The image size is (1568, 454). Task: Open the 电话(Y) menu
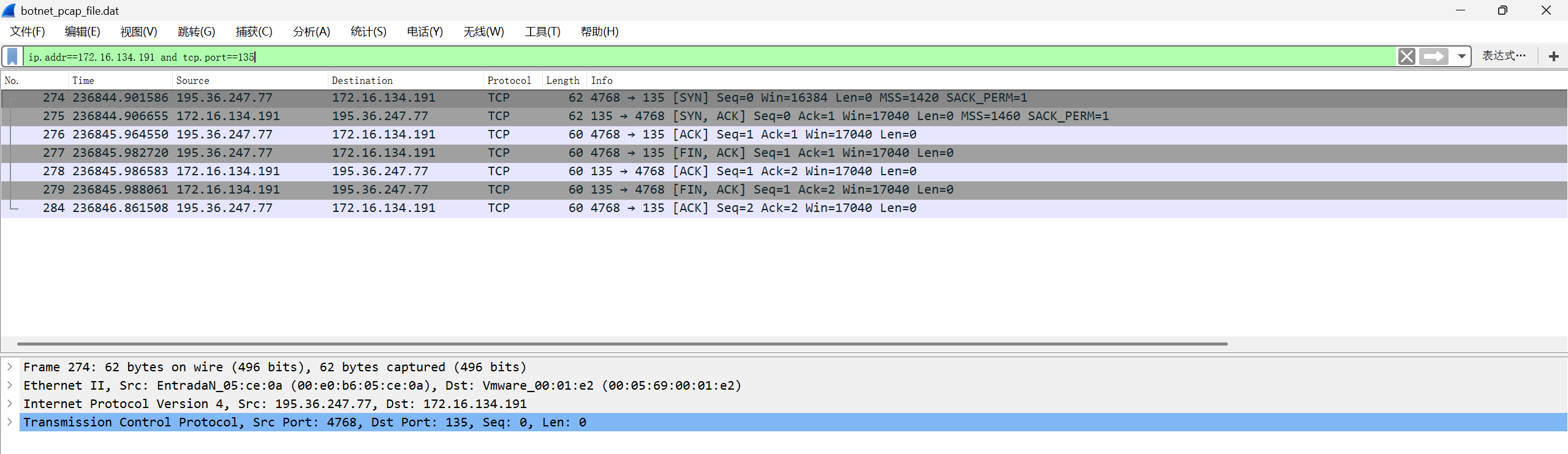(425, 32)
